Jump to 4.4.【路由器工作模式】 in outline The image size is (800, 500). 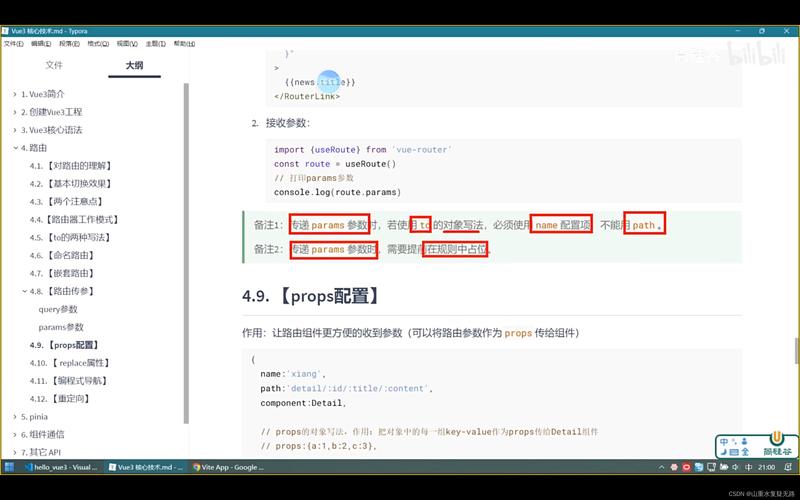tap(74, 219)
